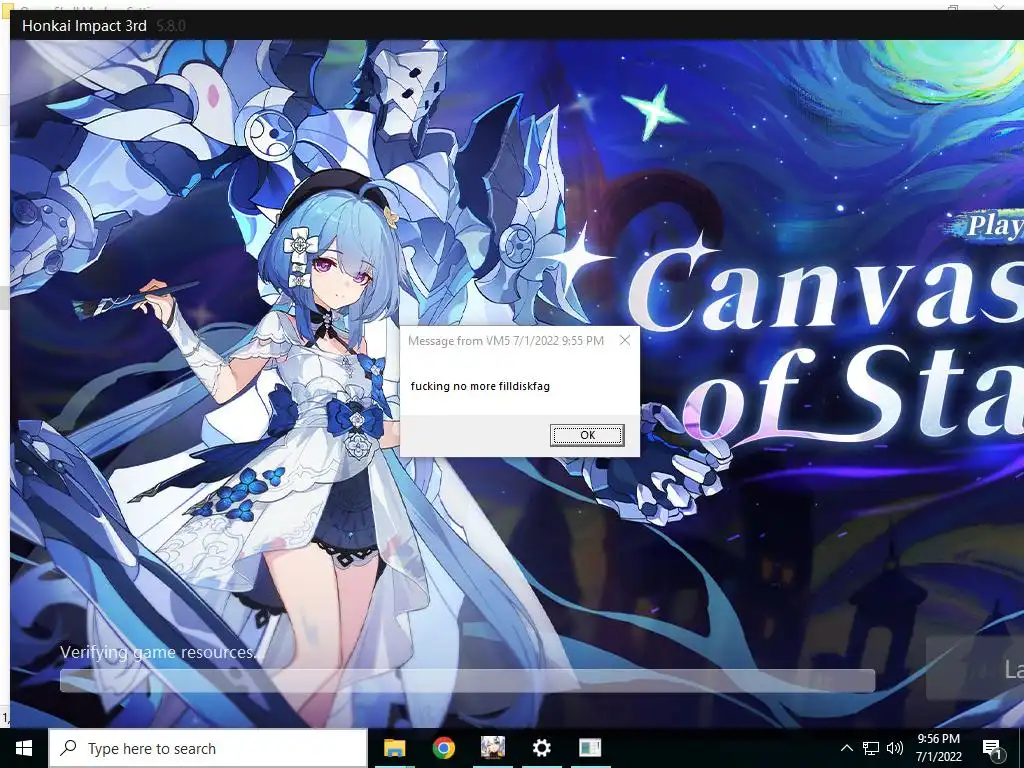Show hidden system tray icons
This screenshot has width=1024, height=768.
point(846,748)
